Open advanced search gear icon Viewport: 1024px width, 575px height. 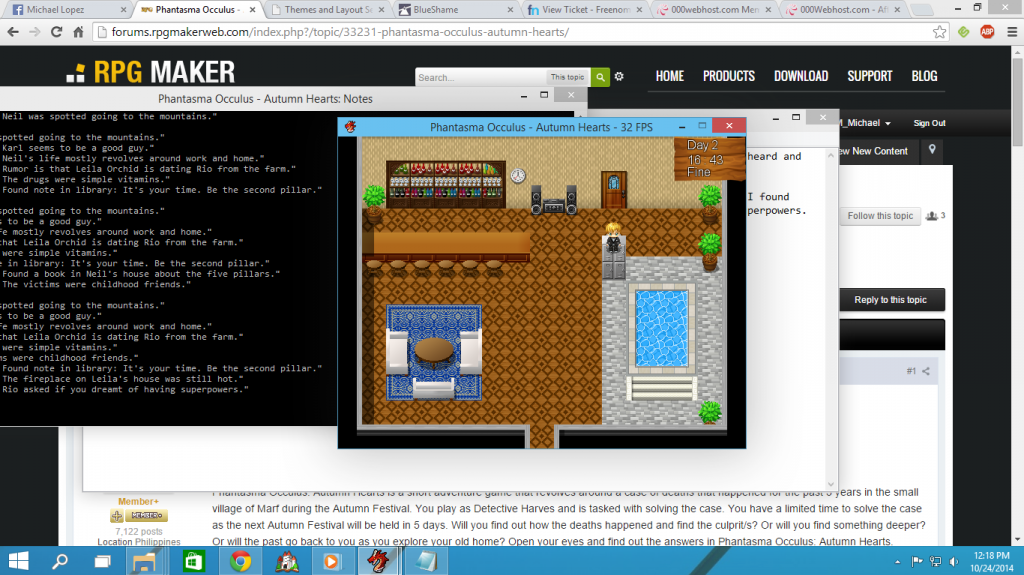click(619, 77)
